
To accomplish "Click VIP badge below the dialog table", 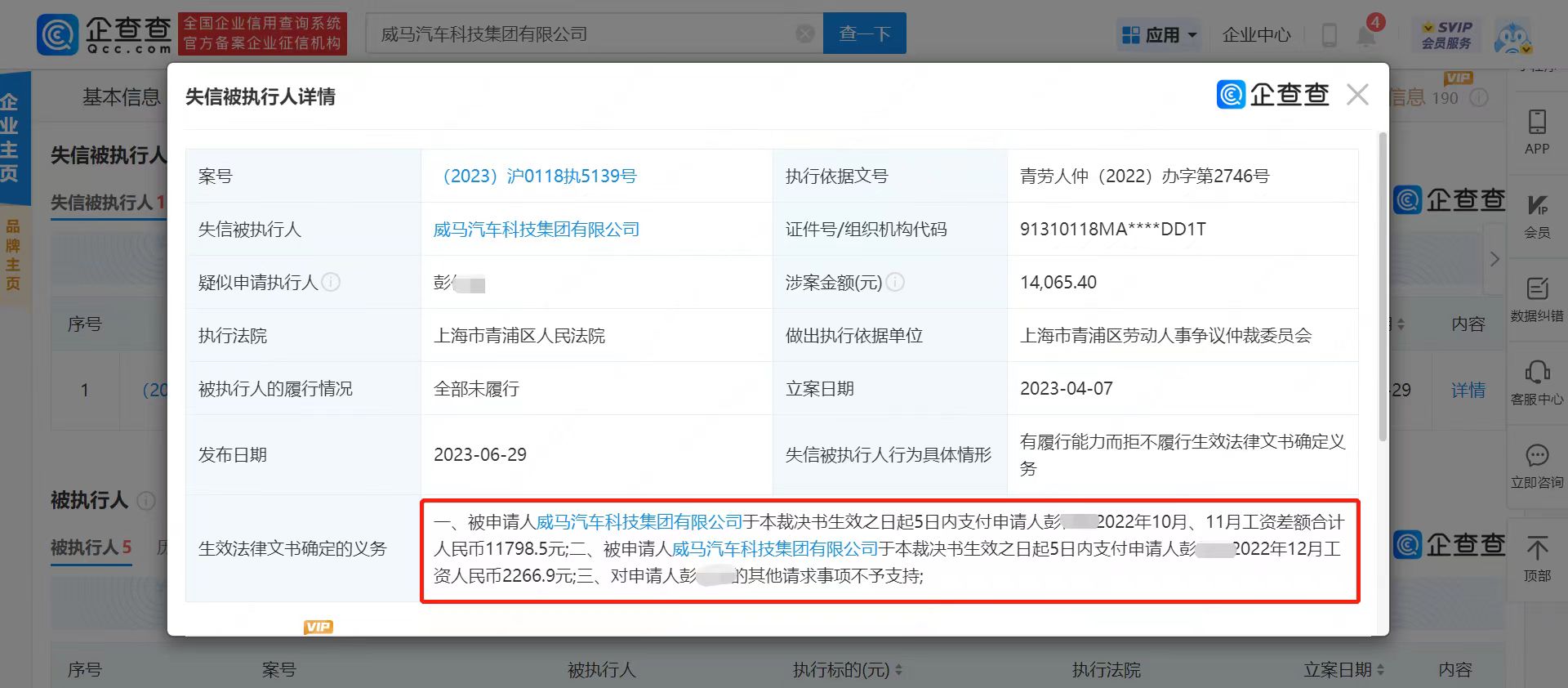I will tap(318, 627).
